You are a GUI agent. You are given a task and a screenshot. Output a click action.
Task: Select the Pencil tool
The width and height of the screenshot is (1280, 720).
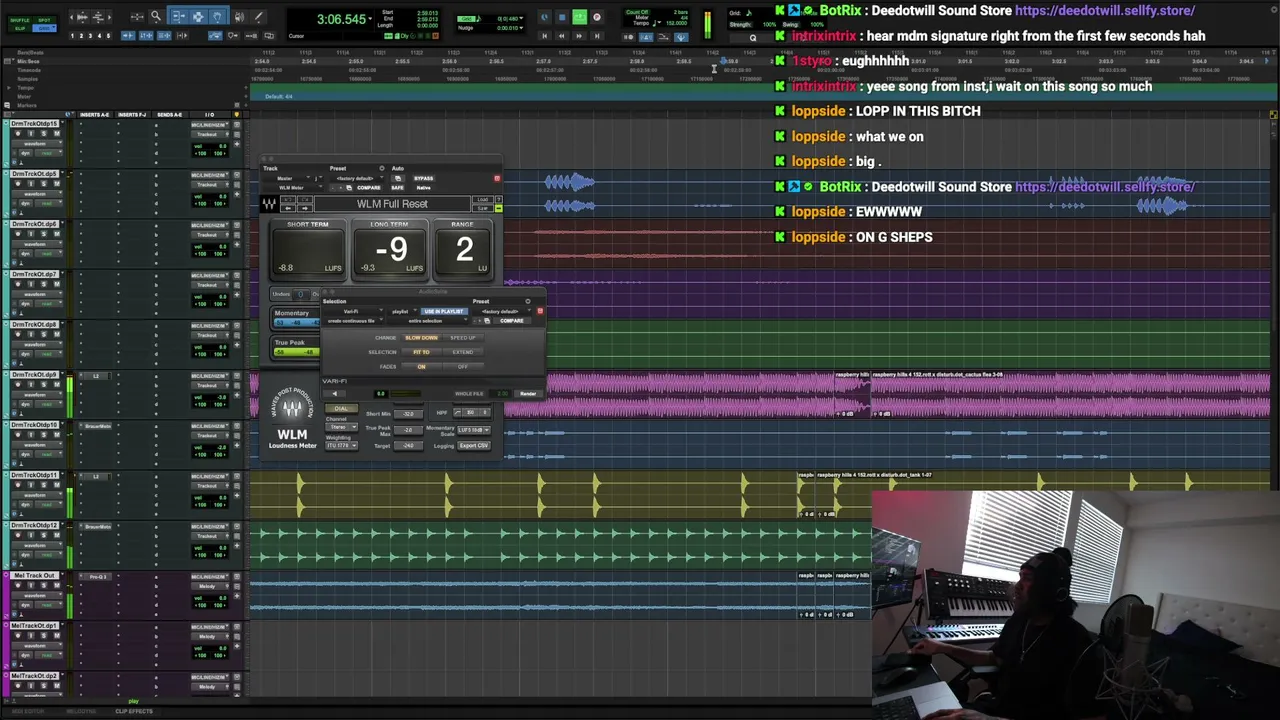[258, 16]
